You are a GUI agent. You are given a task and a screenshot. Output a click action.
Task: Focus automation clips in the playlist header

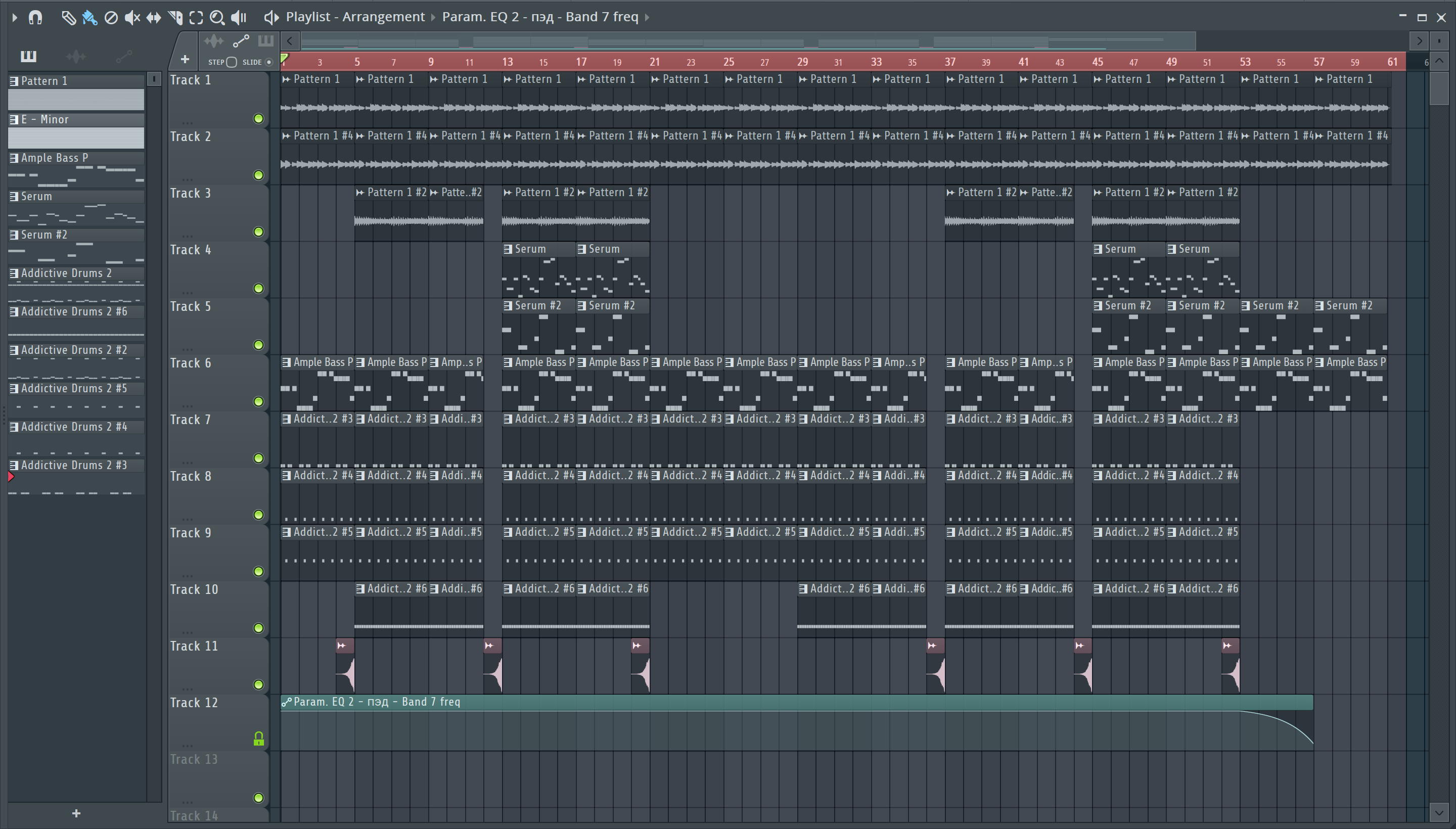pyautogui.click(x=241, y=41)
